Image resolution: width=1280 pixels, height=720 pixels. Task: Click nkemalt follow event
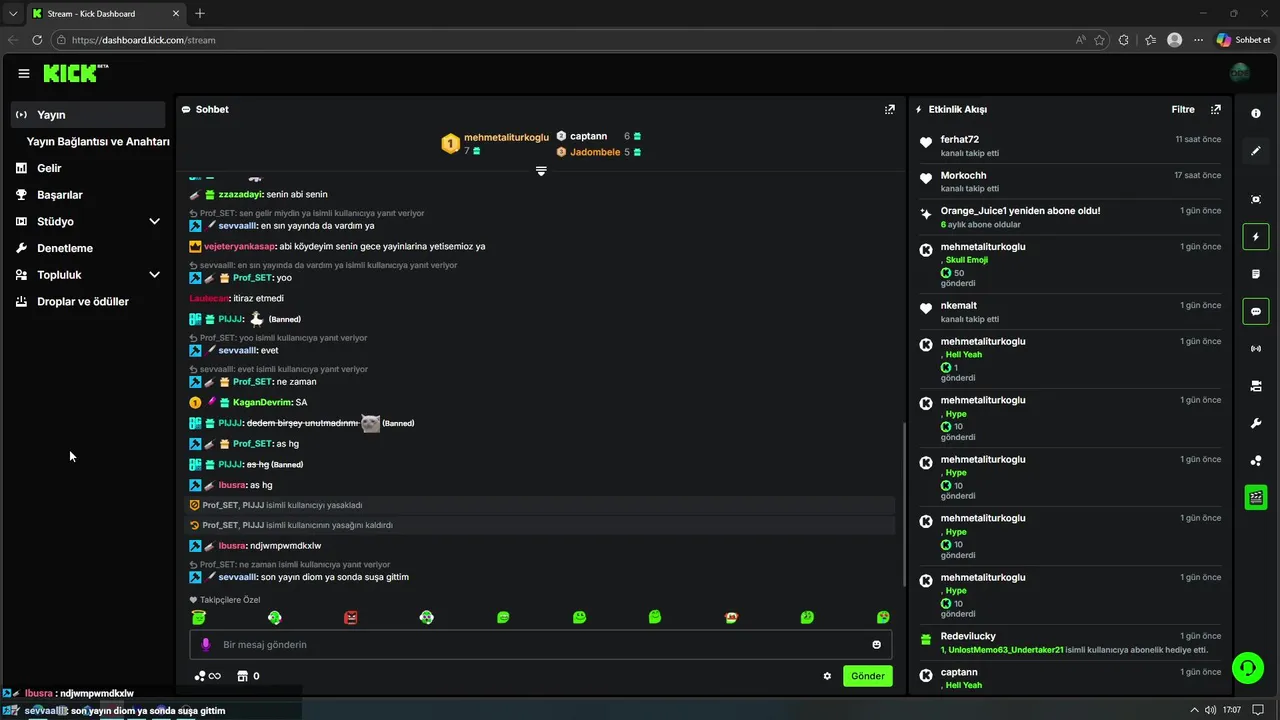tap(1071, 311)
